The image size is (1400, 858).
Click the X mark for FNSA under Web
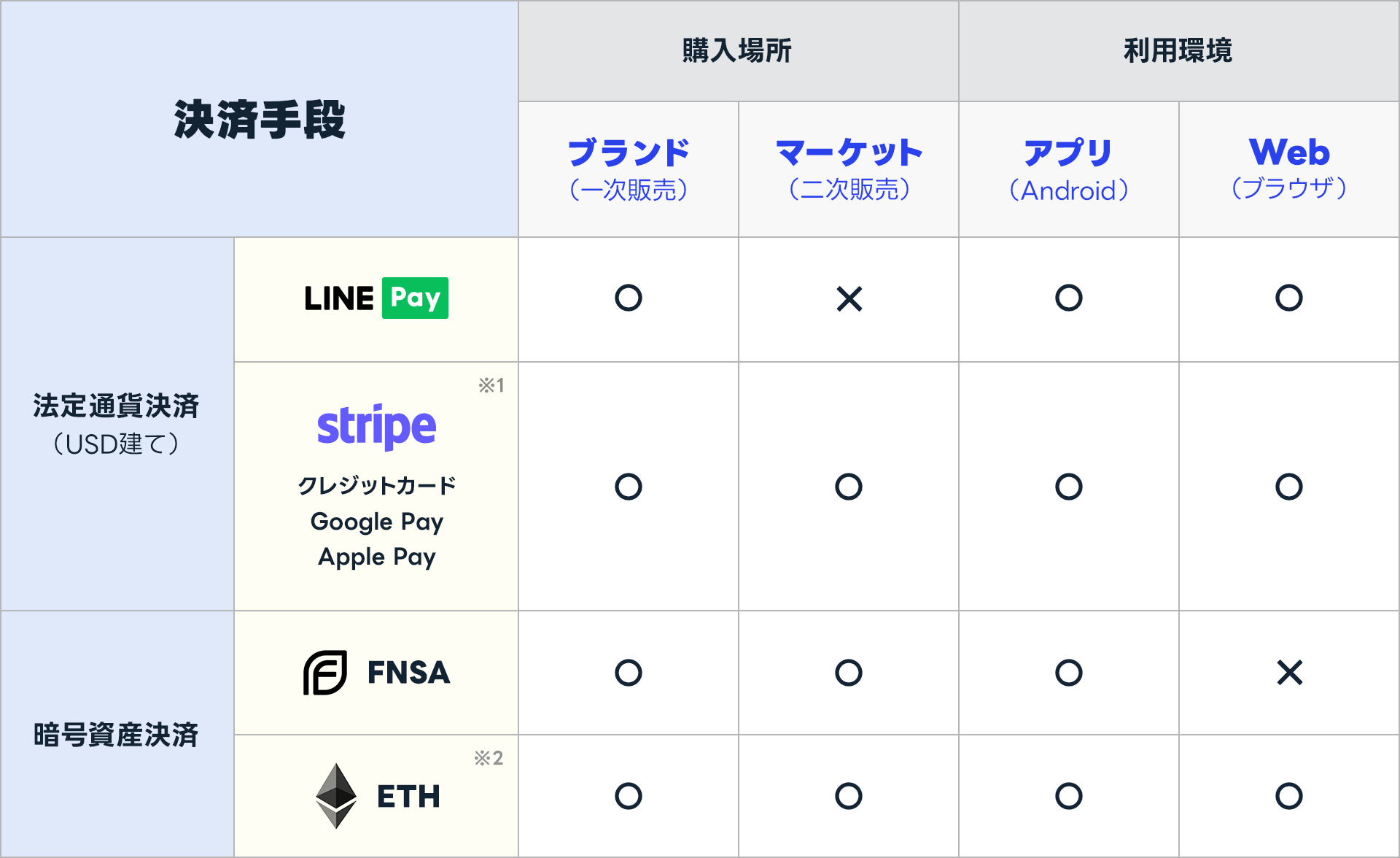1289,673
